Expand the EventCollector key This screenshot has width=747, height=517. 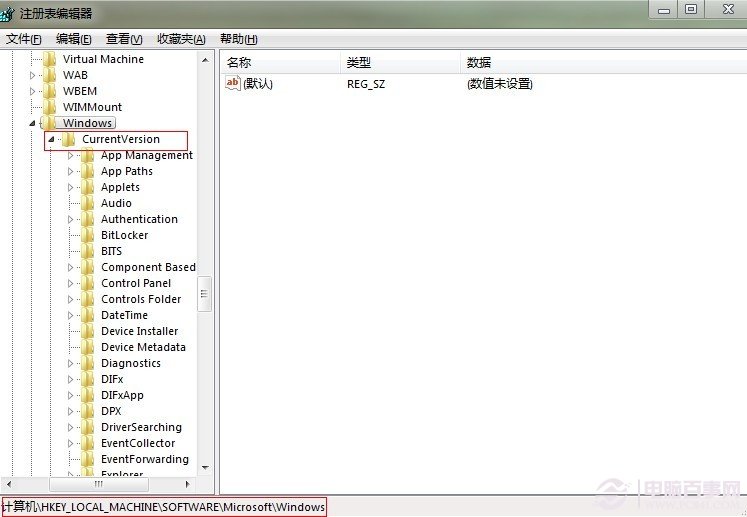click(71, 443)
